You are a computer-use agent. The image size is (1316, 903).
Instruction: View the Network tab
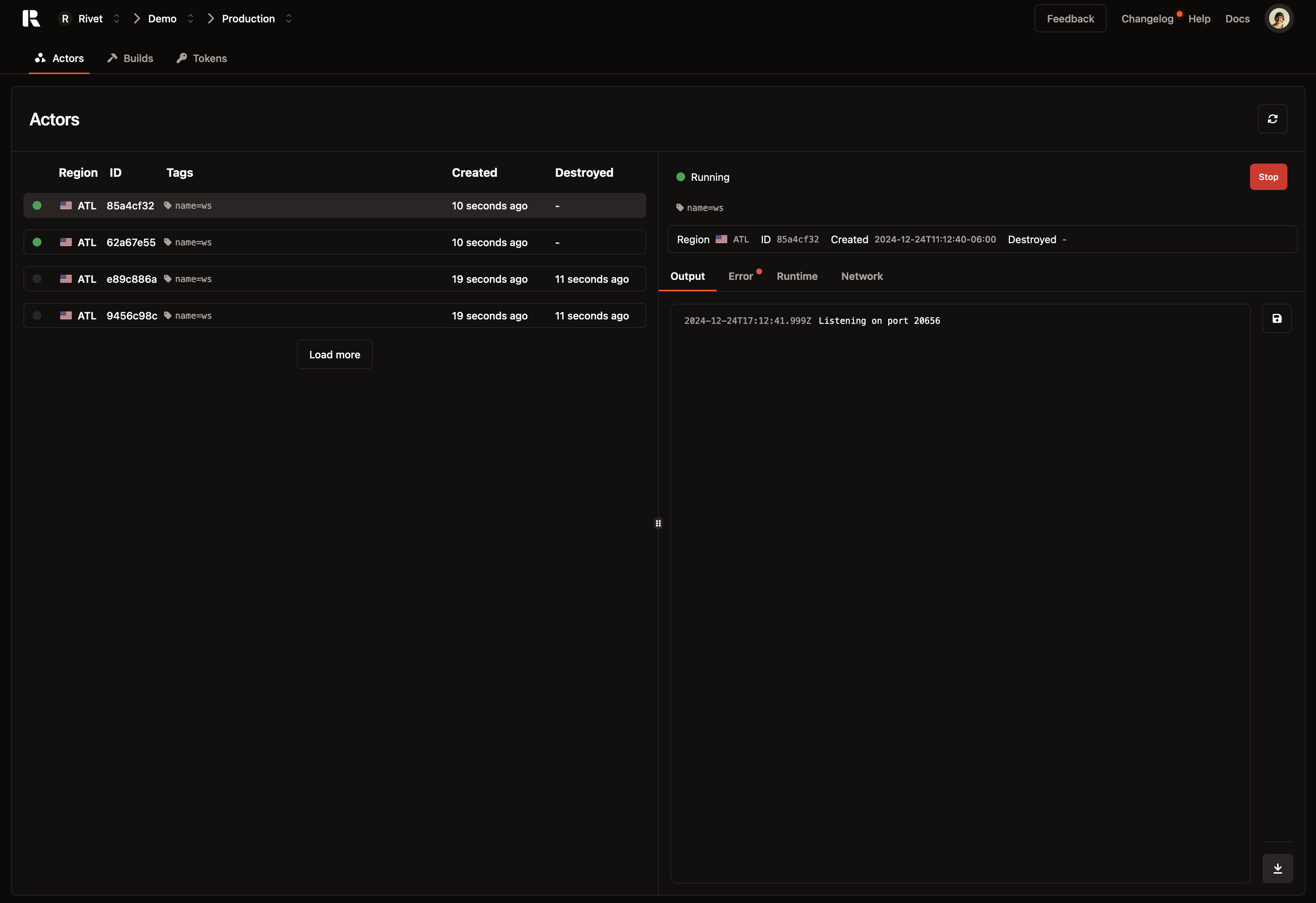[x=861, y=277]
